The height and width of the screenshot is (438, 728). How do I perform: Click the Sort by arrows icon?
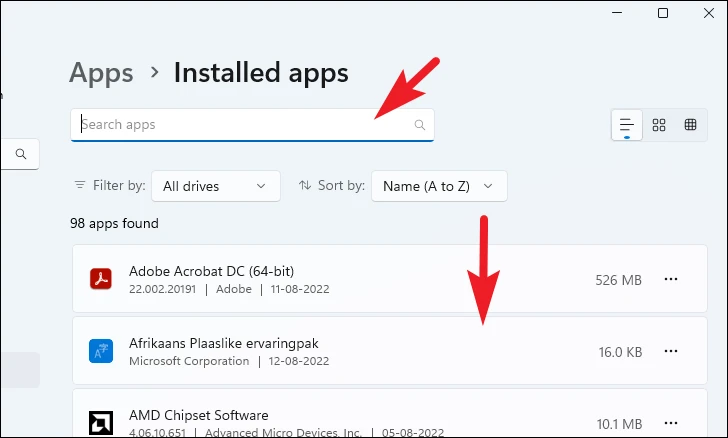point(305,185)
